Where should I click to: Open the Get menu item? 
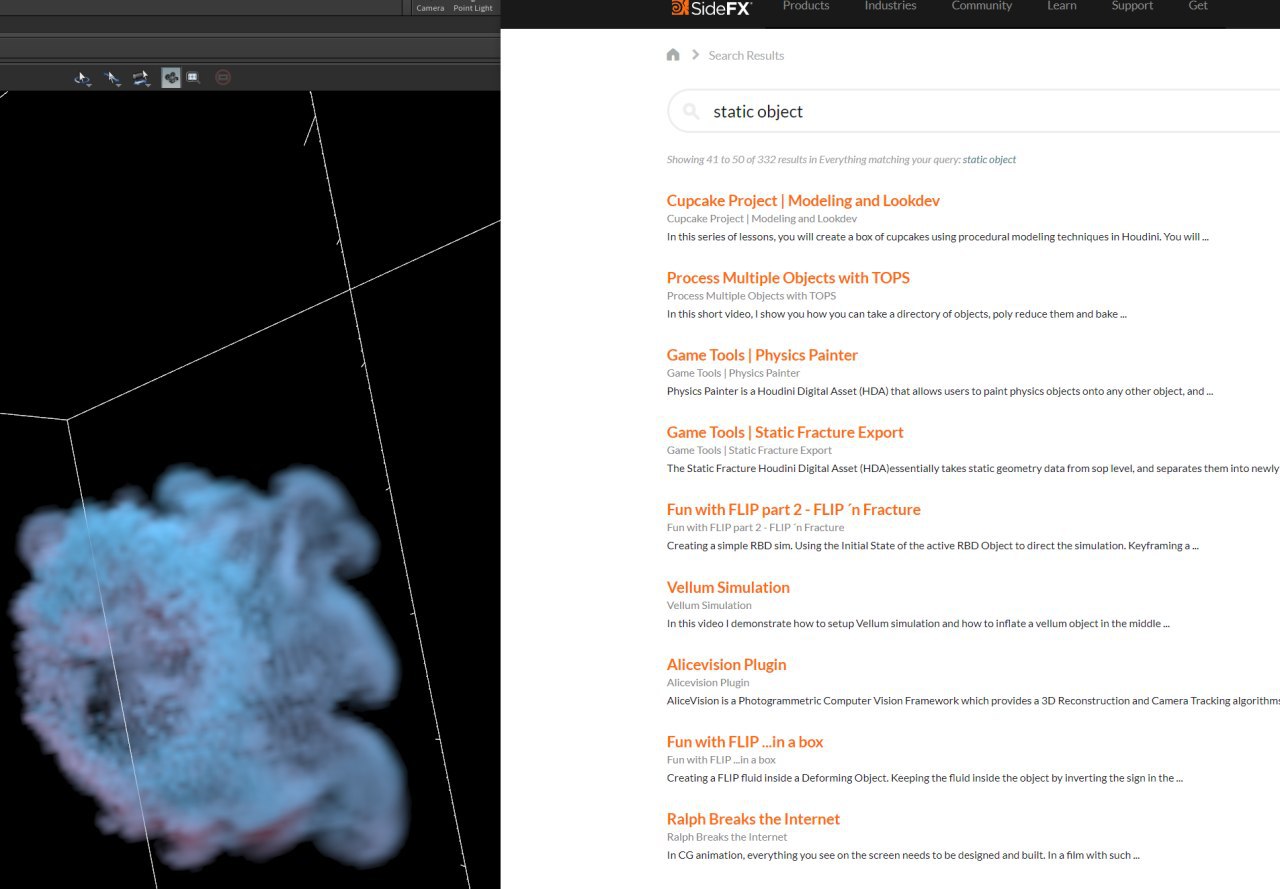(1198, 6)
